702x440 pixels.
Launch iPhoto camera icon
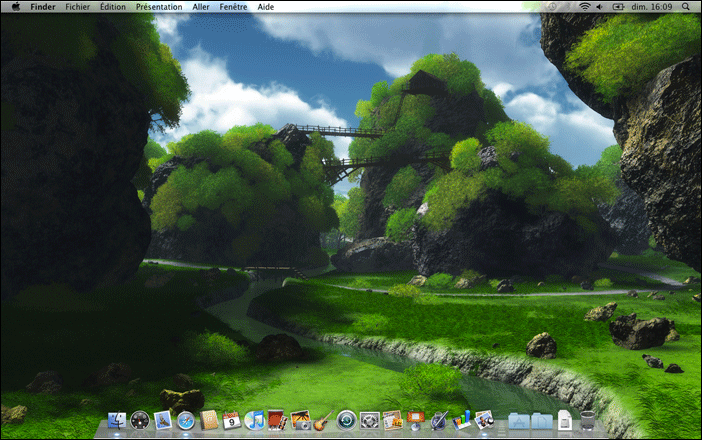[x=300, y=421]
